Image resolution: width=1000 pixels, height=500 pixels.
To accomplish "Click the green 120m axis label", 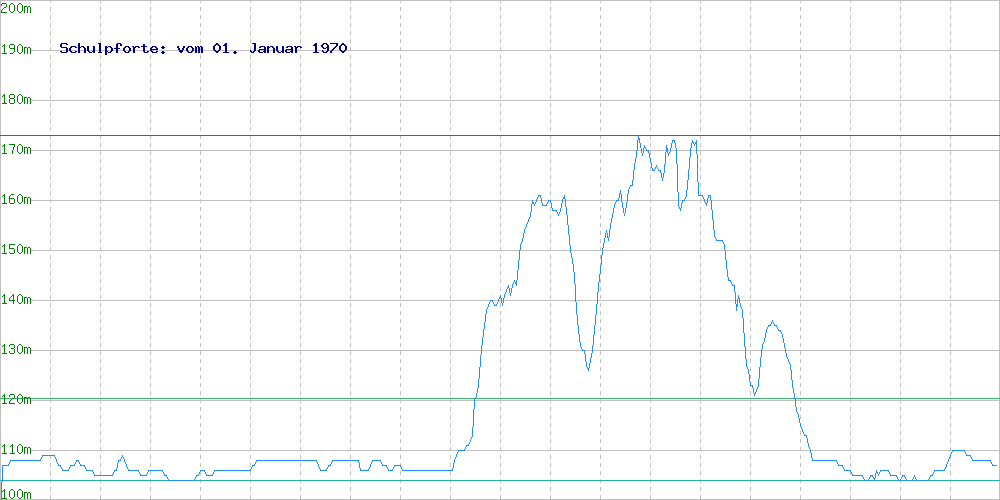I will point(17,399).
